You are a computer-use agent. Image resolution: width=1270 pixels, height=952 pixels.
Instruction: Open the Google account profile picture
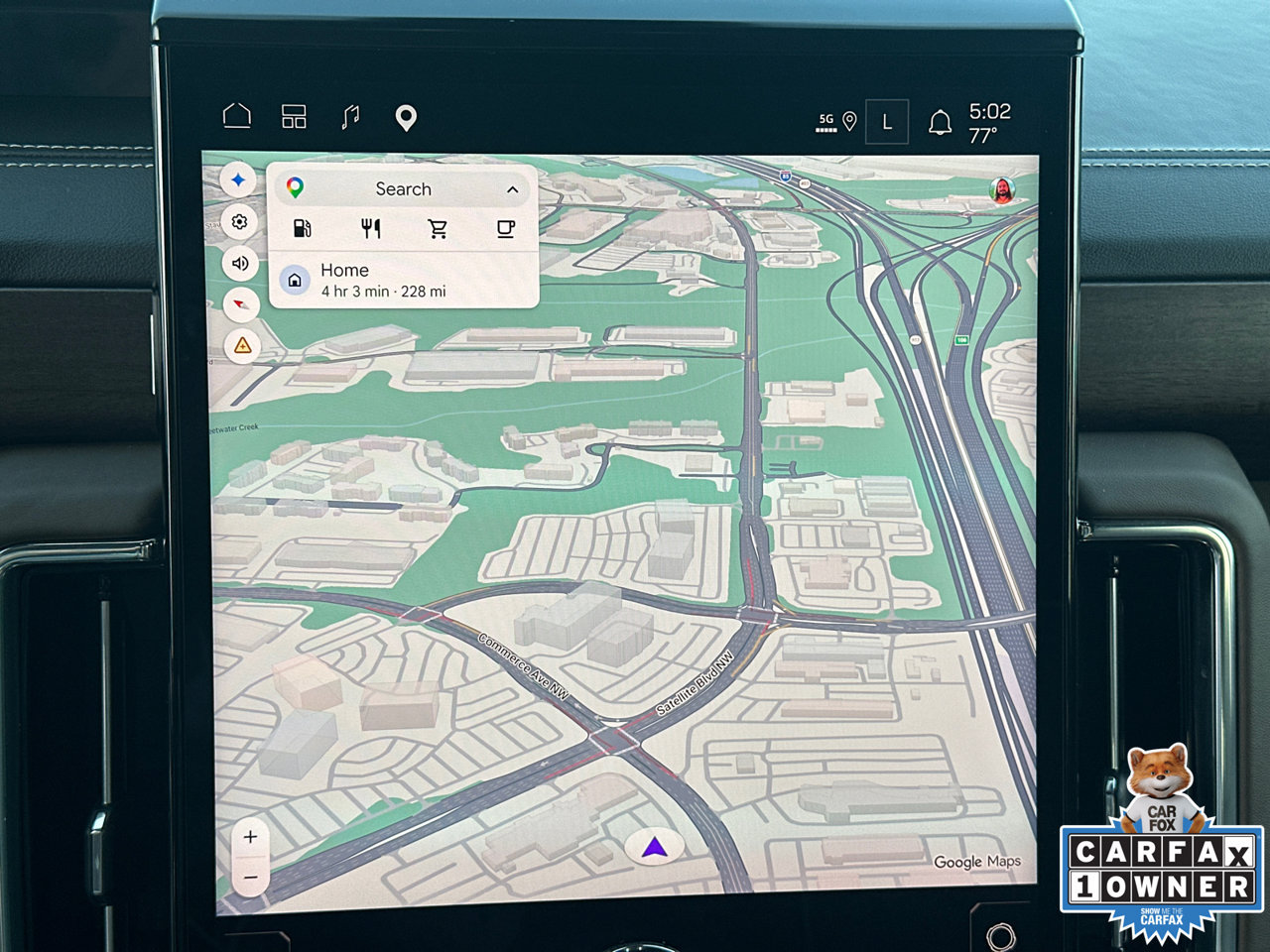click(x=1004, y=190)
